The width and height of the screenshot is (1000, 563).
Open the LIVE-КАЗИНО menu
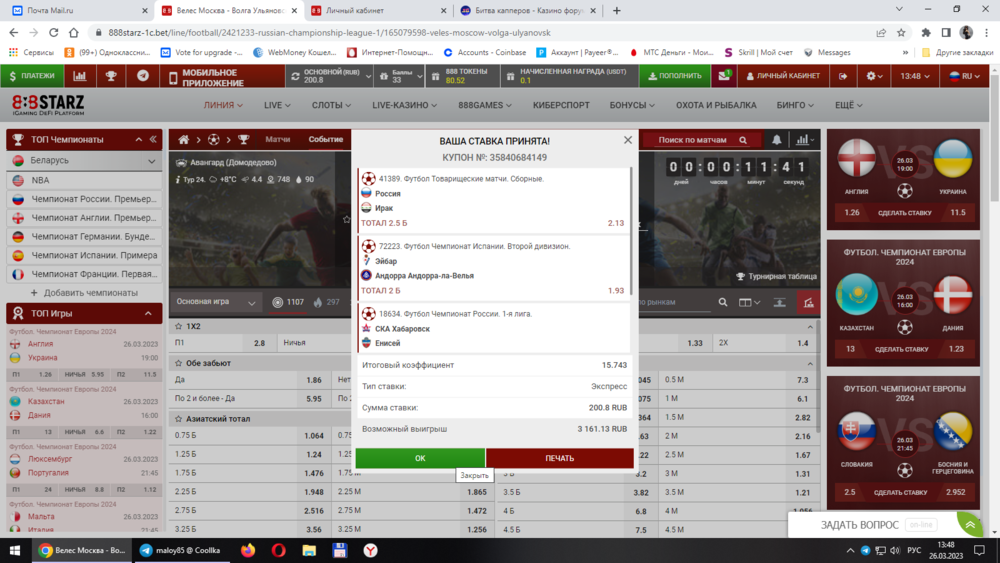pyautogui.click(x=404, y=105)
